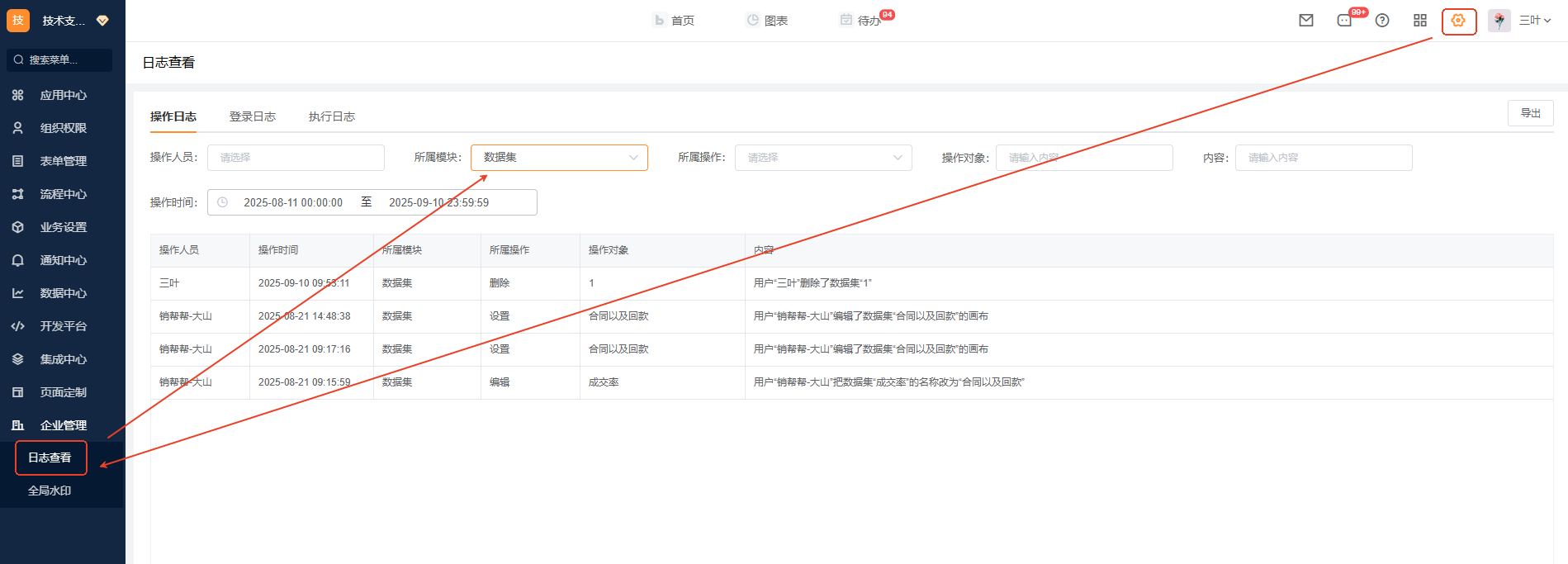Open the mail envelope icon

[1305, 21]
